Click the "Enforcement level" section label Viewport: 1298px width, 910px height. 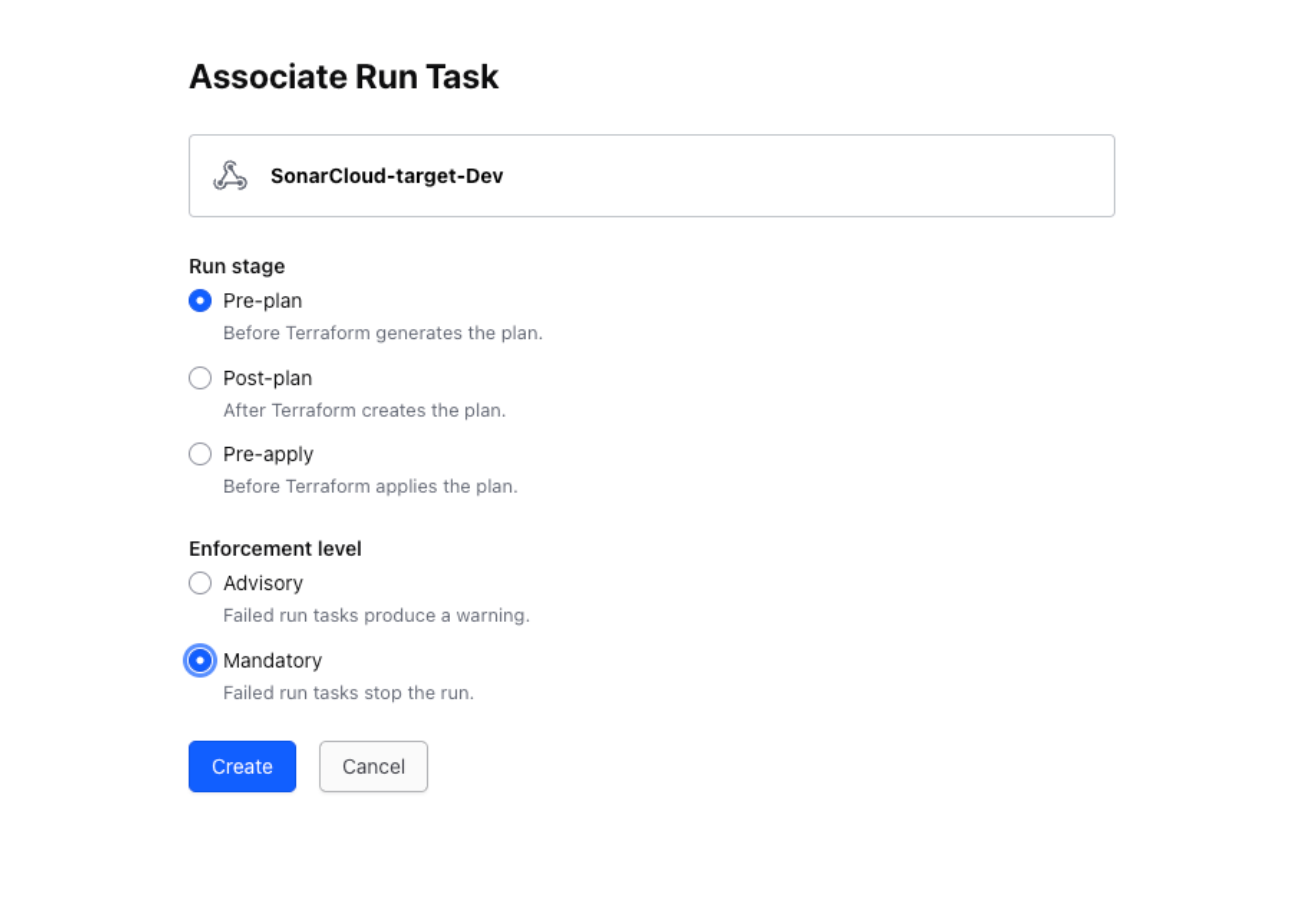coord(275,549)
